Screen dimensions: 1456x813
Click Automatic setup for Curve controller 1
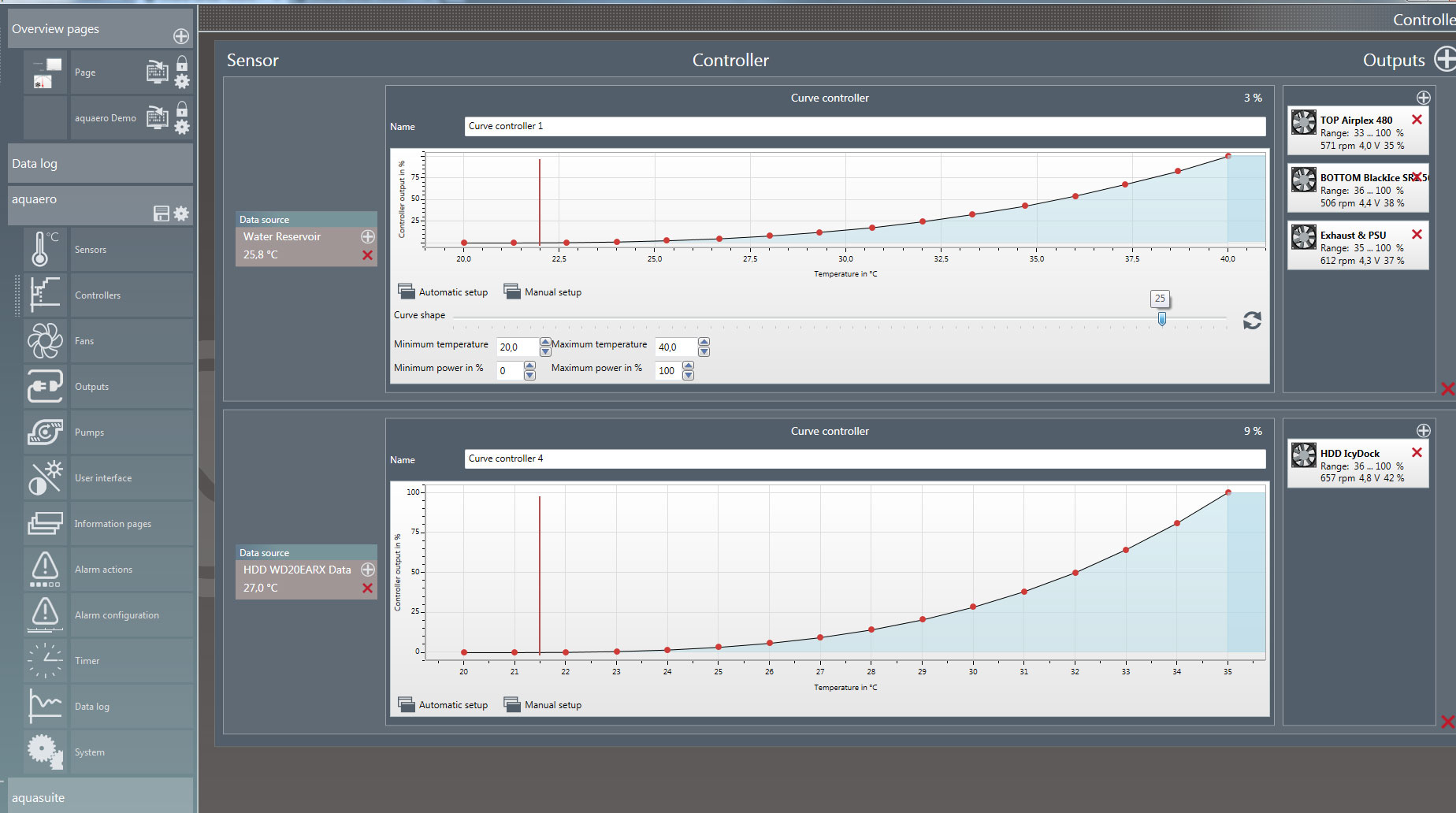(443, 291)
